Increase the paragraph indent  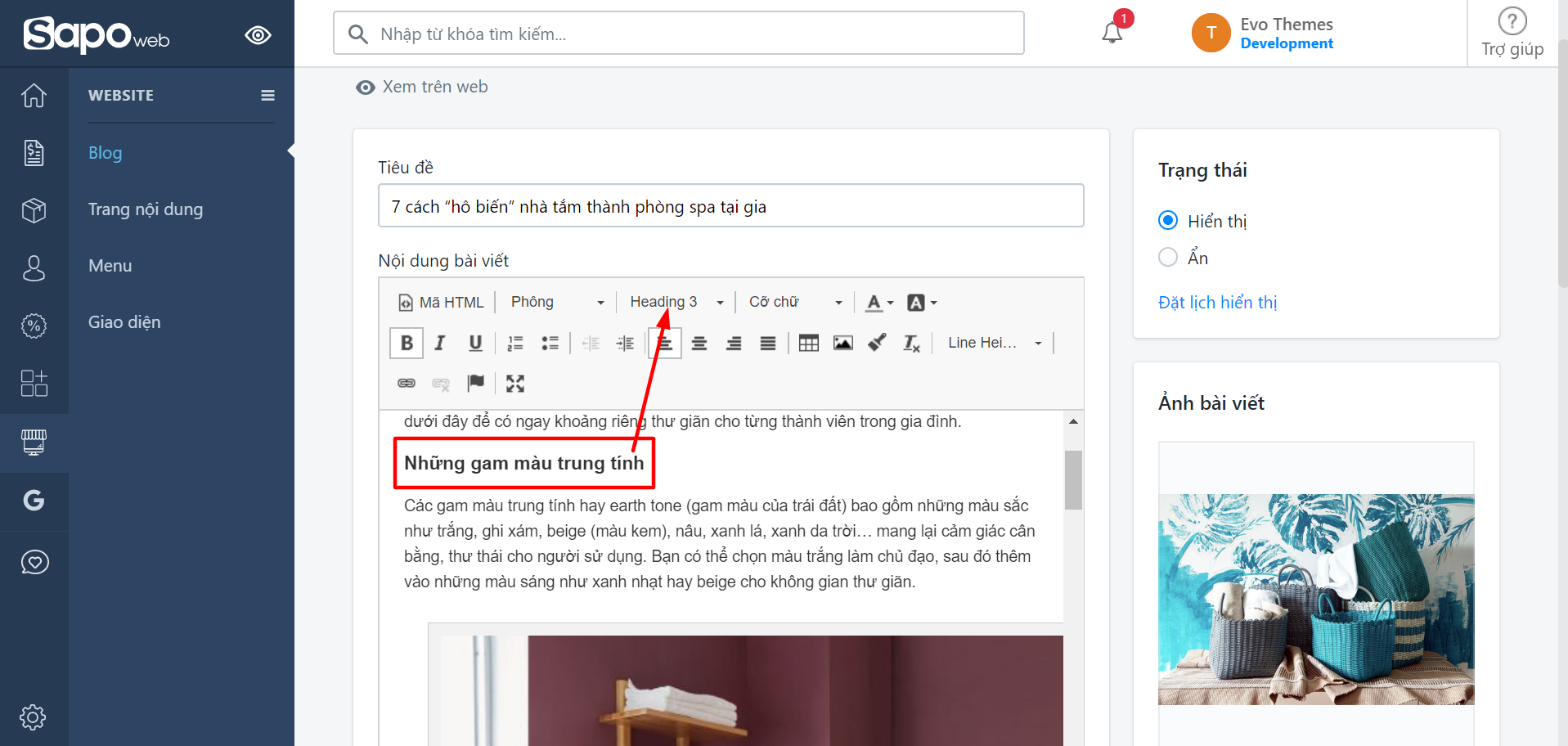(x=625, y=343)
